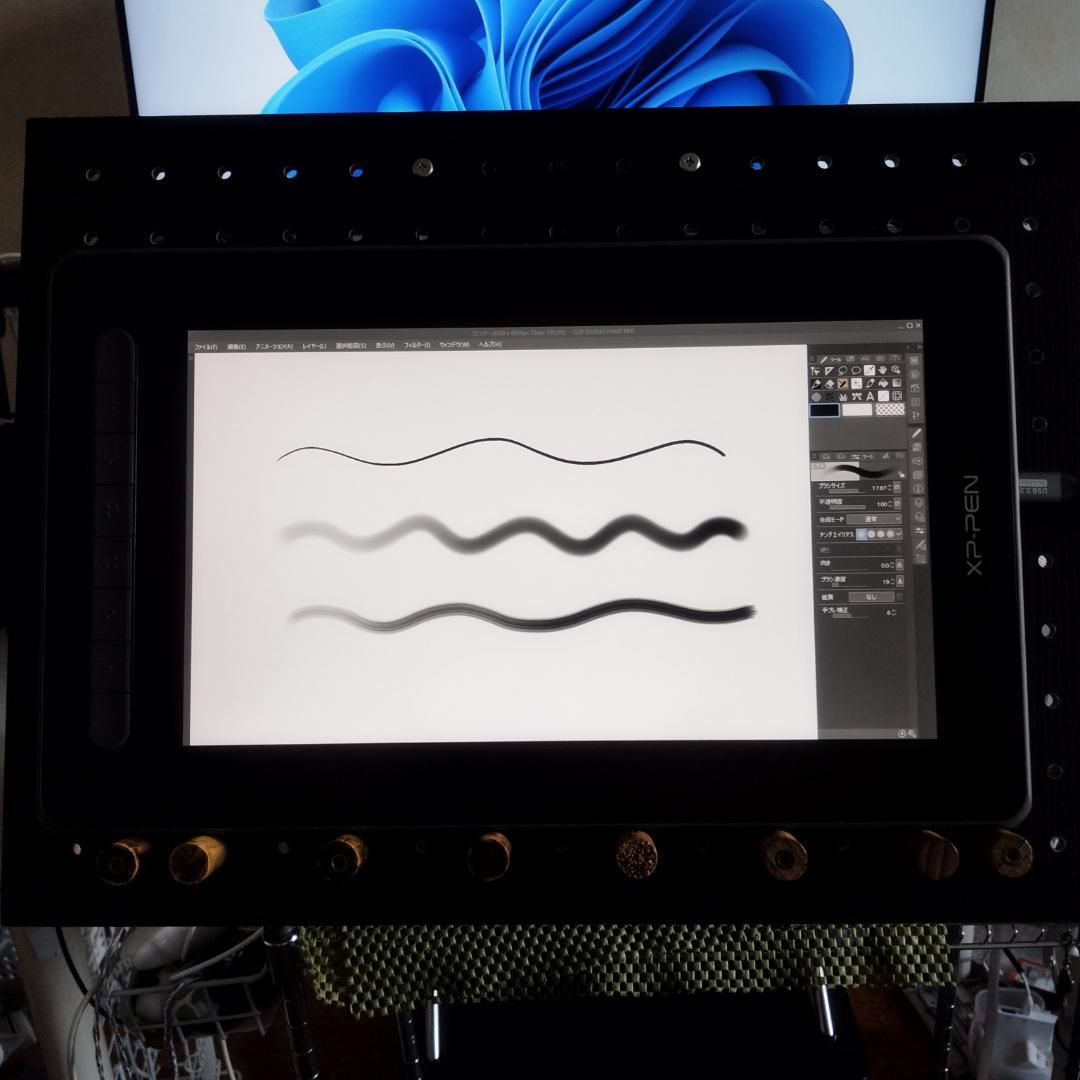Pick the Text tool (A icon)
Image resolution: width=1080 pixels, height=1080 pixels.
(870, 396)
